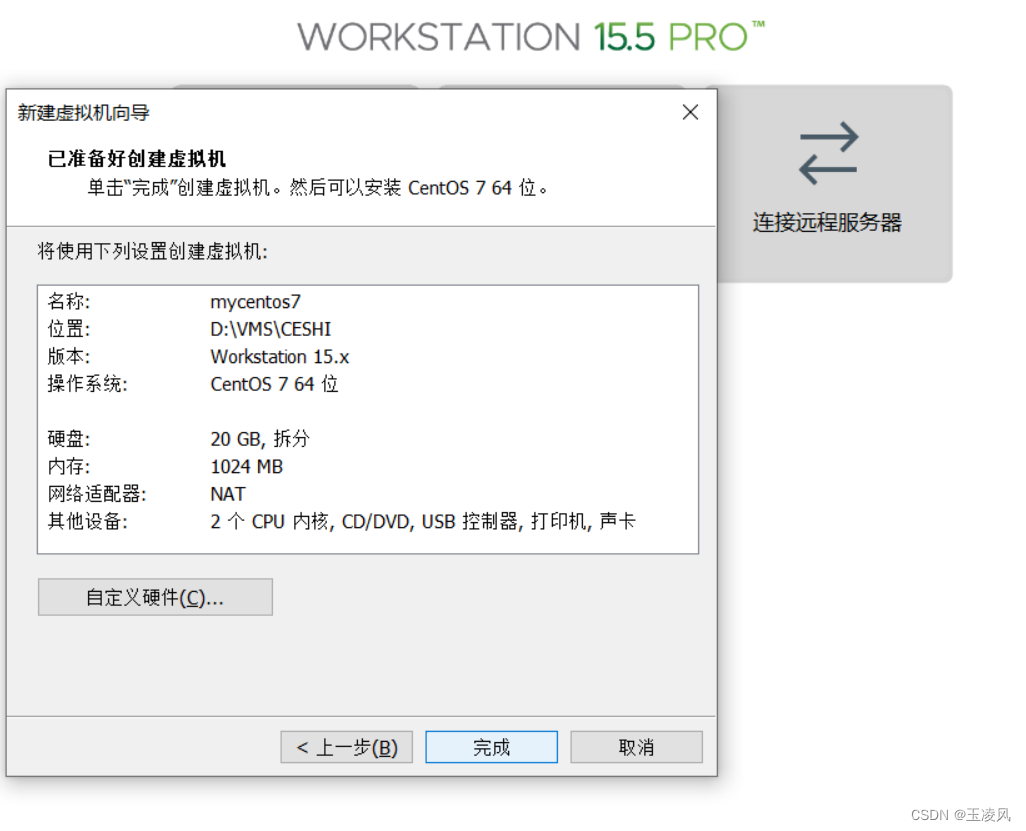Select the name value mycentos7

256,302
